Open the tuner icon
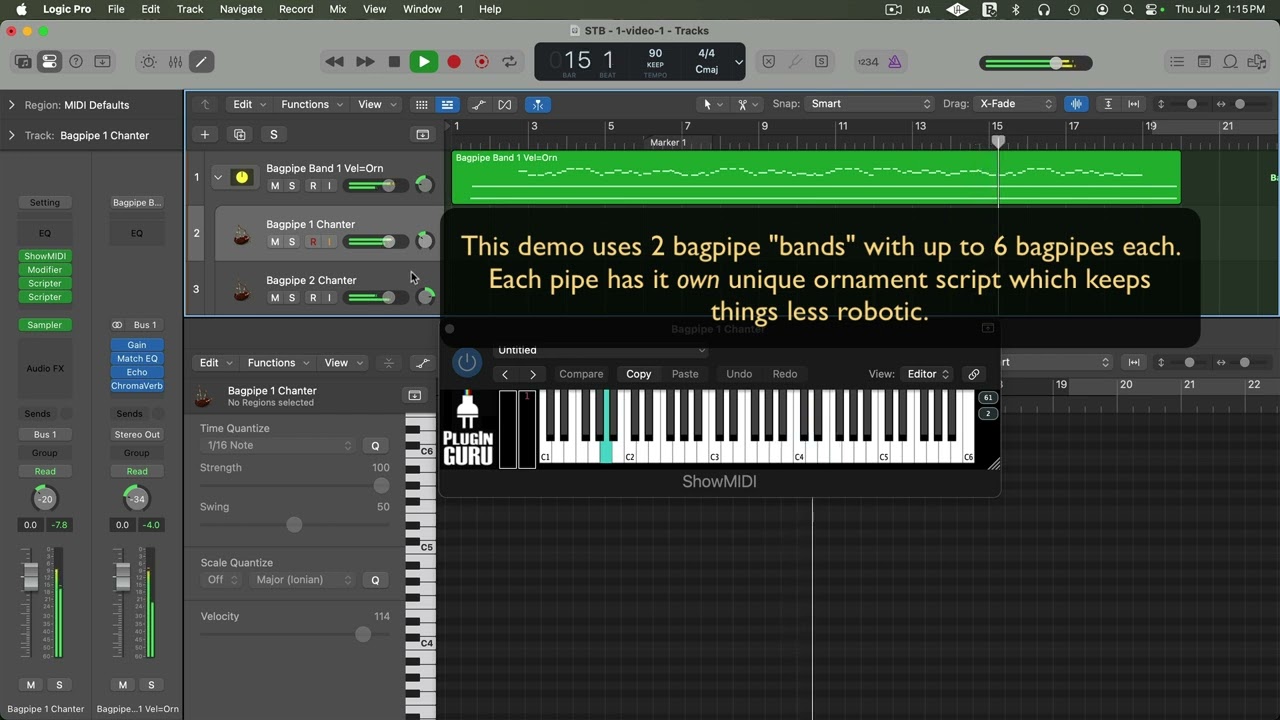The width and height of the screenshot is (1280, 720). pyautogui.click(x=795, y=62)
